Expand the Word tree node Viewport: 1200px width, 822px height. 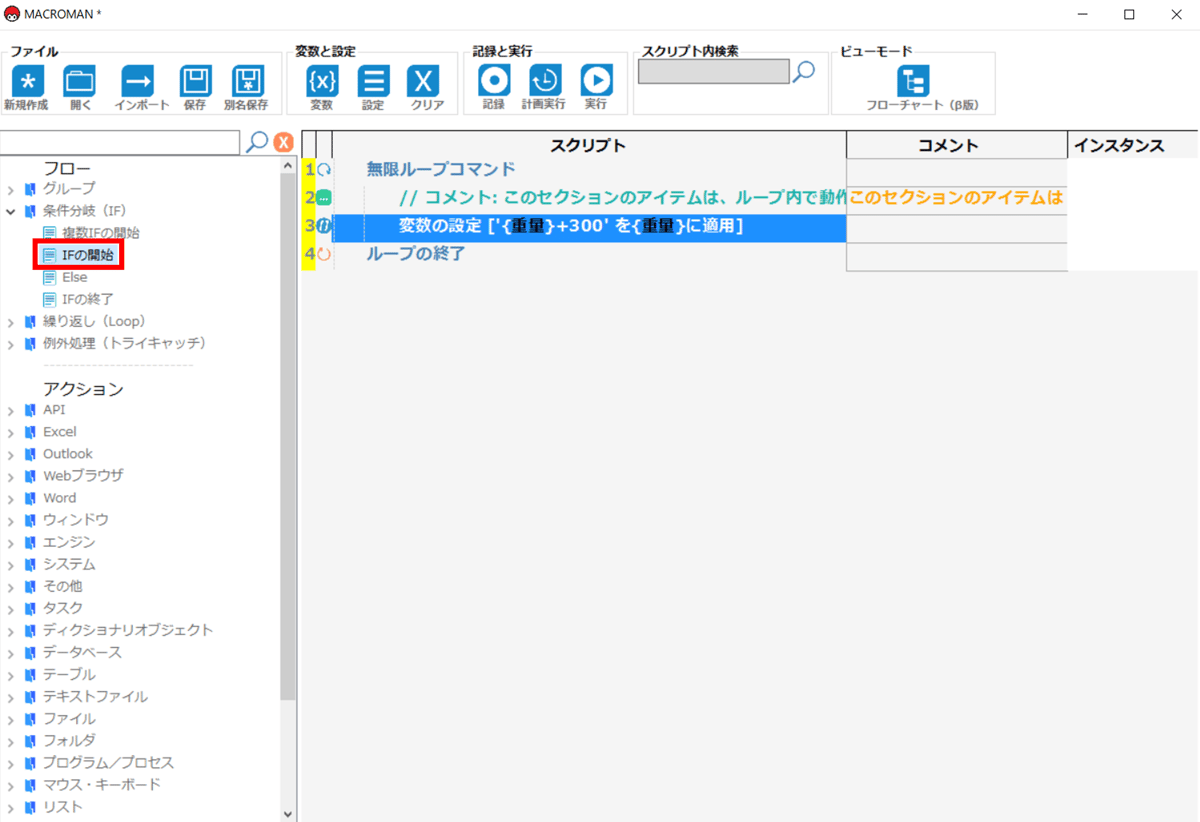pos(11,498)
